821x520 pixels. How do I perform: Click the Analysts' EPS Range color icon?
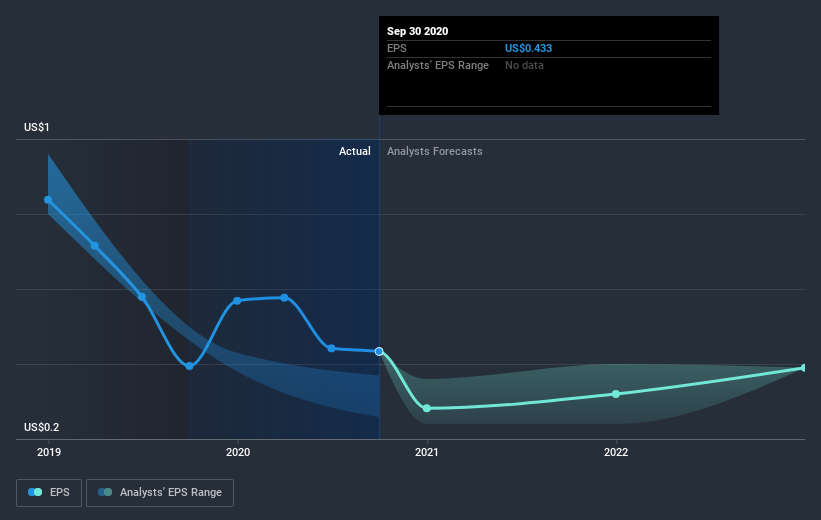coord(105,492)
